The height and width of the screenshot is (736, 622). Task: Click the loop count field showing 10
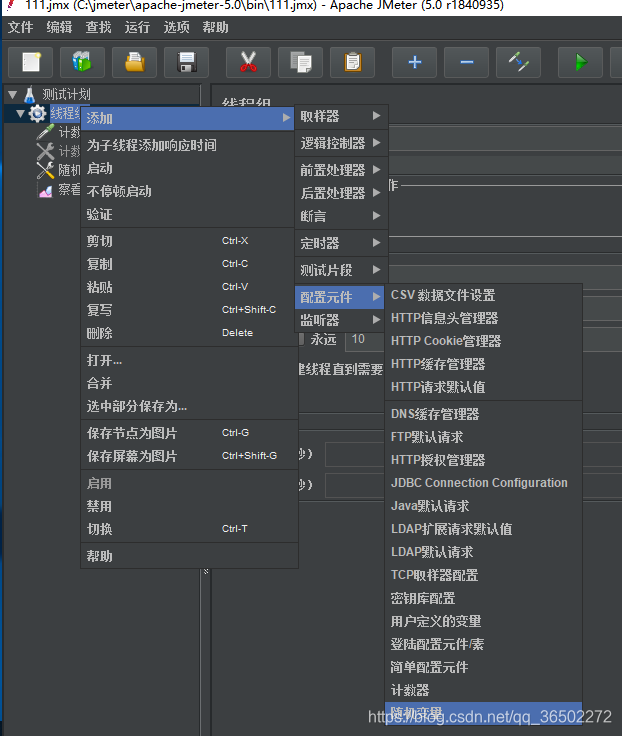point(365,339)
